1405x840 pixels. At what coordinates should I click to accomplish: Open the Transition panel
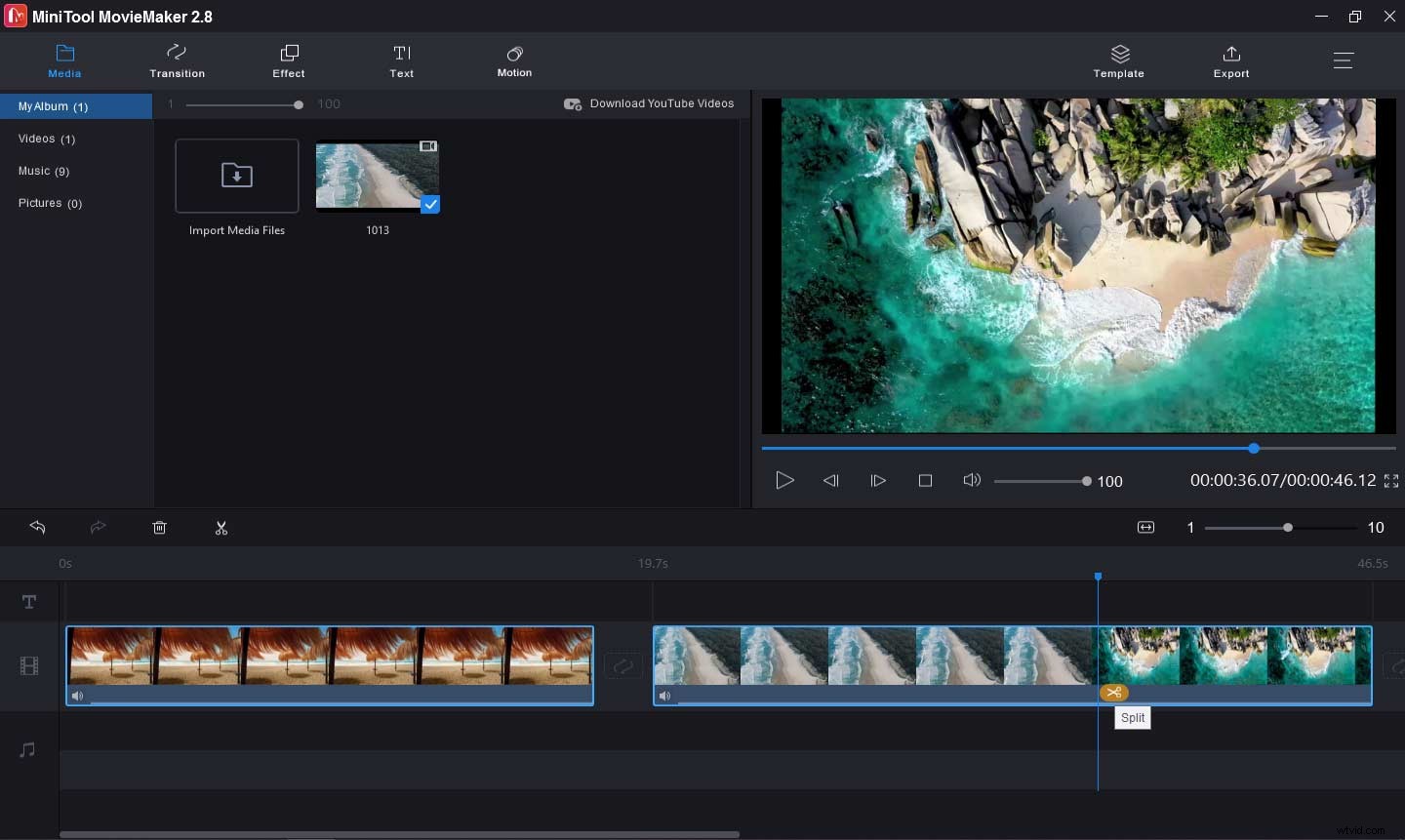[177, 60]
